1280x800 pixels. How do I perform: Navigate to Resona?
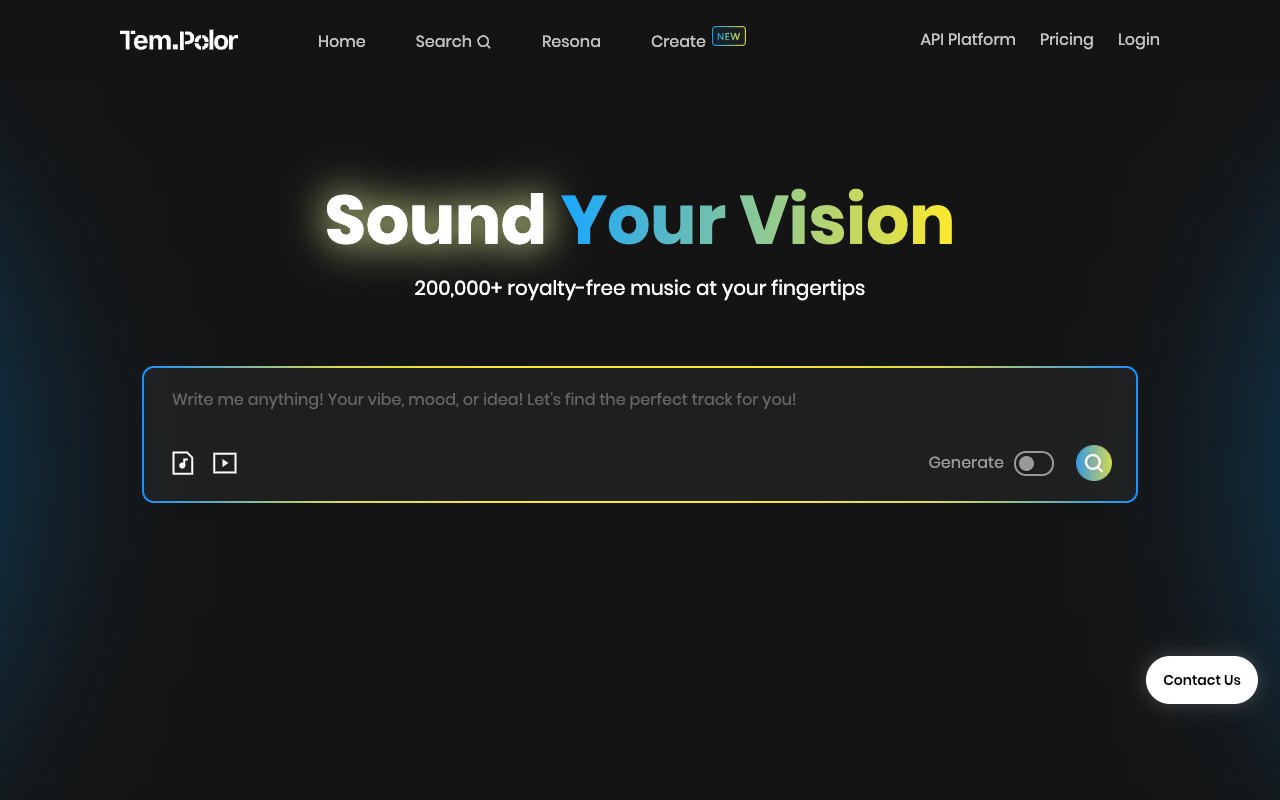click(x=571, y=41)
